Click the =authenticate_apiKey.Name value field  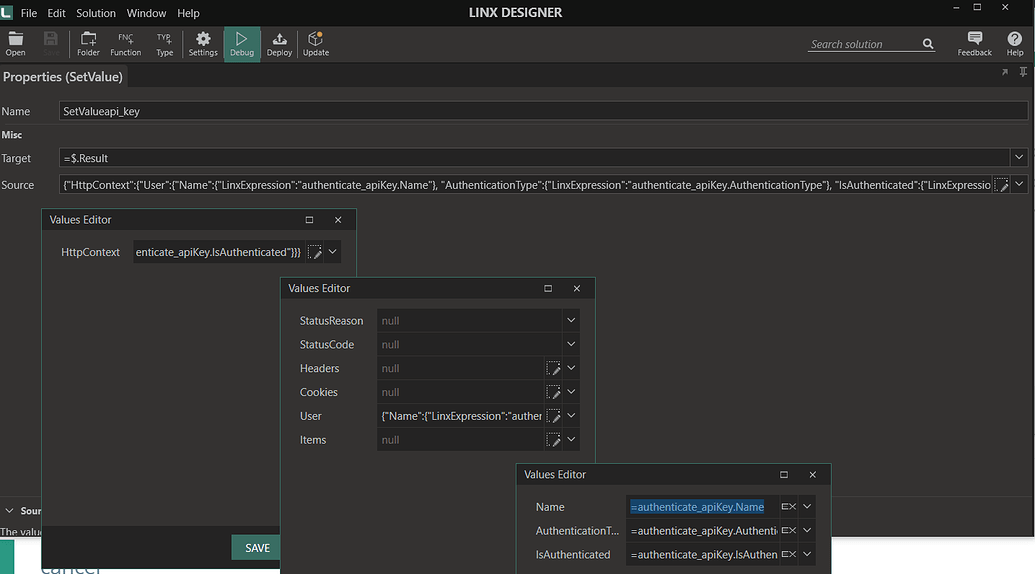click(702, 507)
